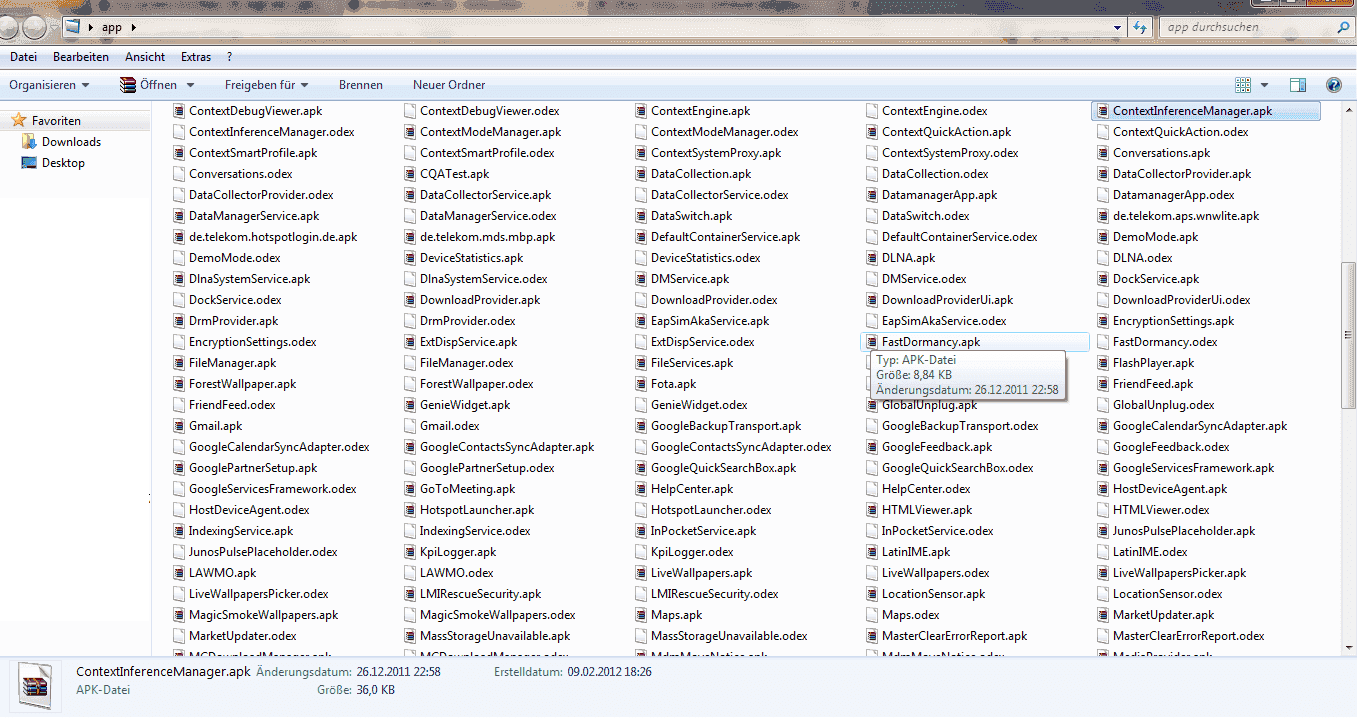The image size is (1366, 728).
Task: Click the CQATest.apk icon
Action: click(409, 174)
